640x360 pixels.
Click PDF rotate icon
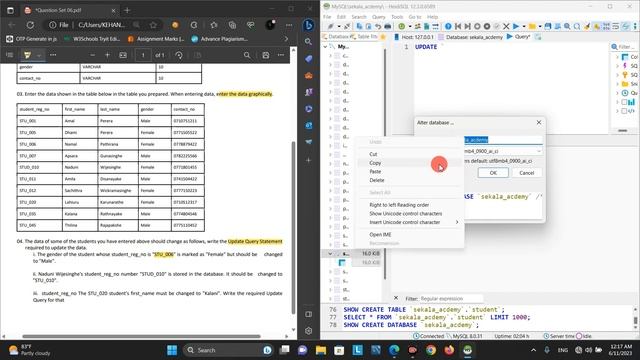[179, 55]
